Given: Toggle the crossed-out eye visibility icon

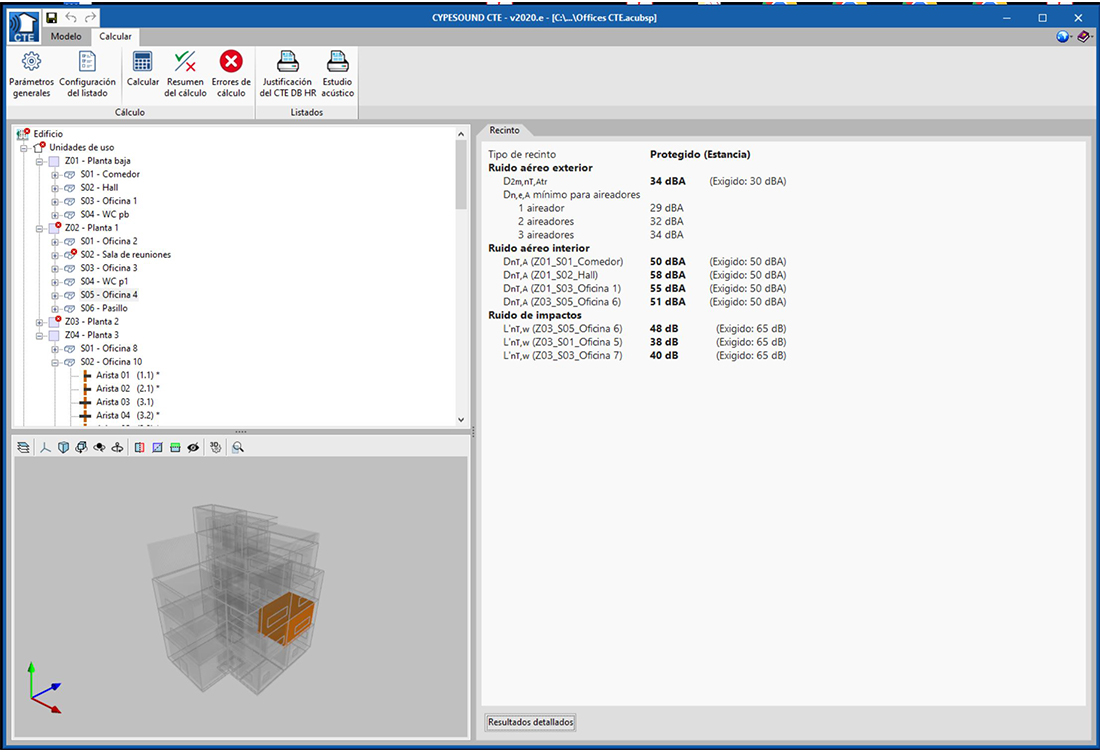Looking at the screenshot, I should 193,448.
